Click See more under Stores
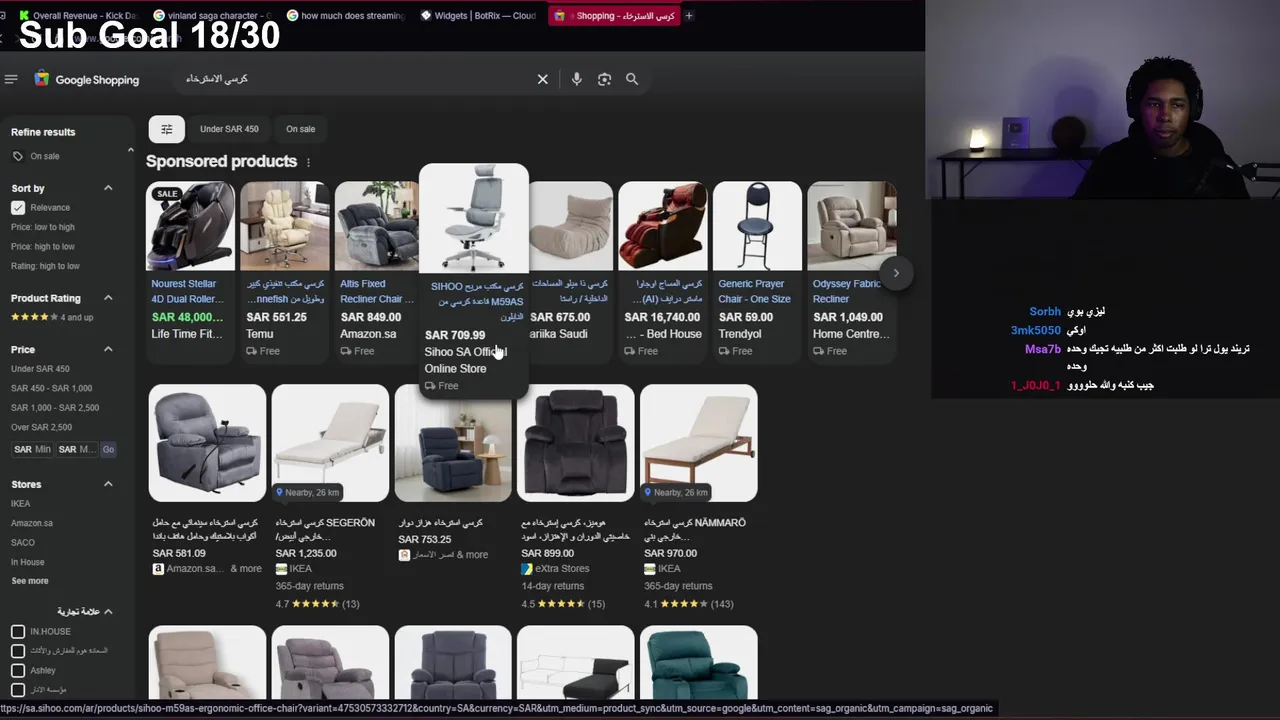Screen dimensions: 1280x720 [30, 581]
